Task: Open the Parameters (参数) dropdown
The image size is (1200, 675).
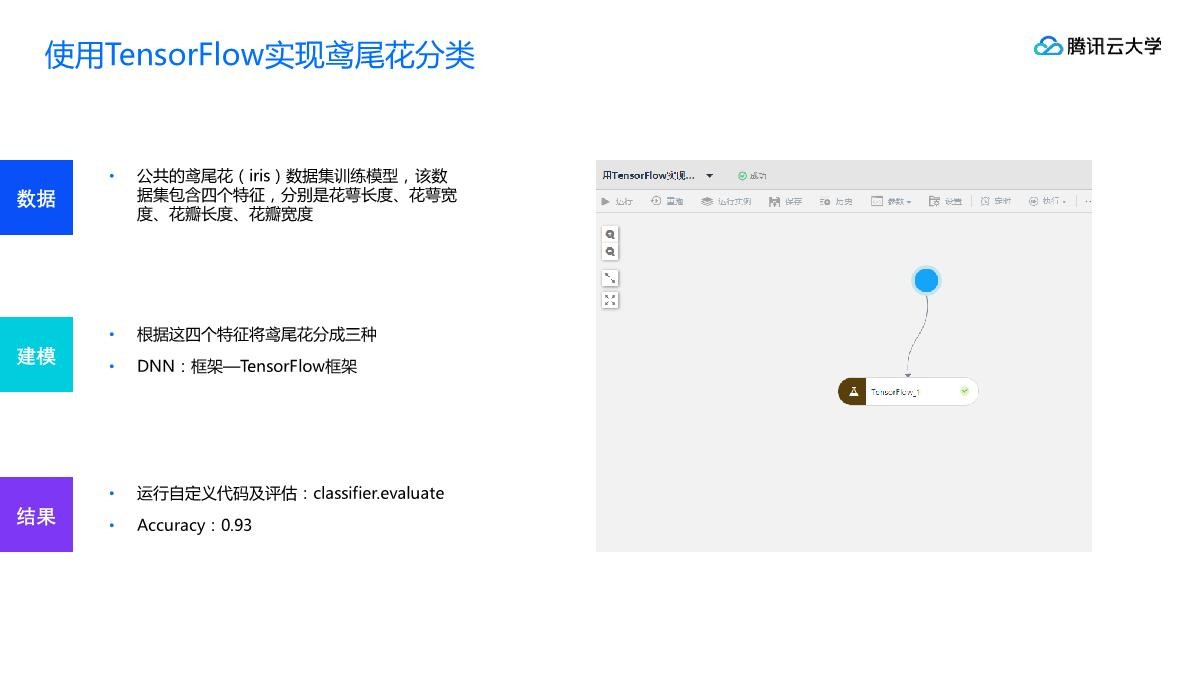Action: 891,201
